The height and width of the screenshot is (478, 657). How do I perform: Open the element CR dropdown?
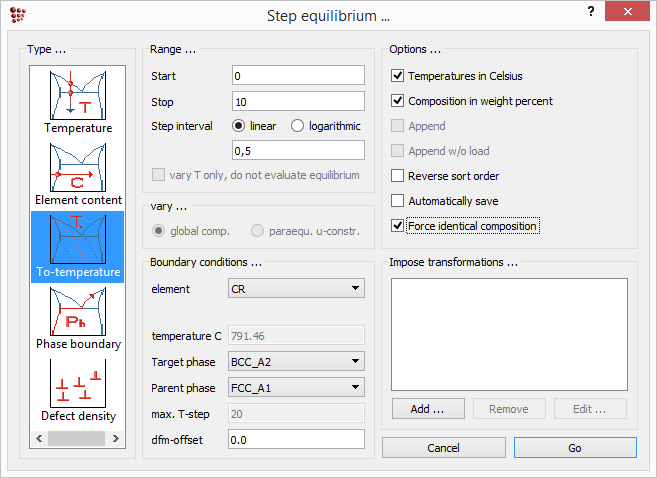tap(297, 289)
